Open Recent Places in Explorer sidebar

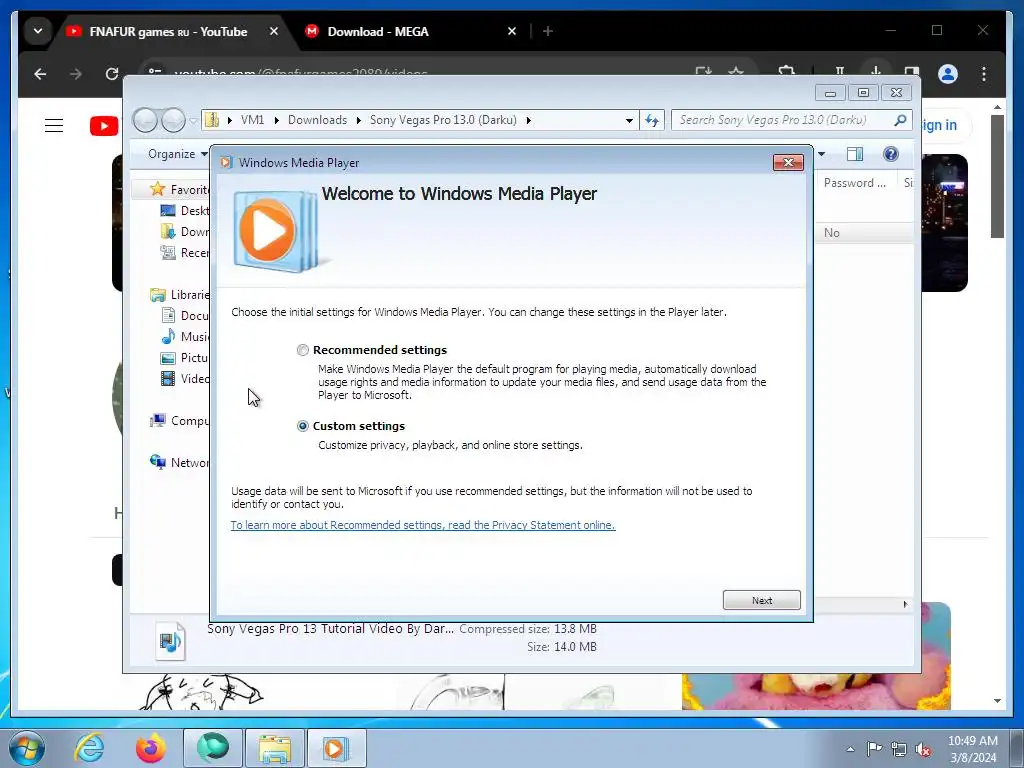pyautogui.click(x=185, y=253)
